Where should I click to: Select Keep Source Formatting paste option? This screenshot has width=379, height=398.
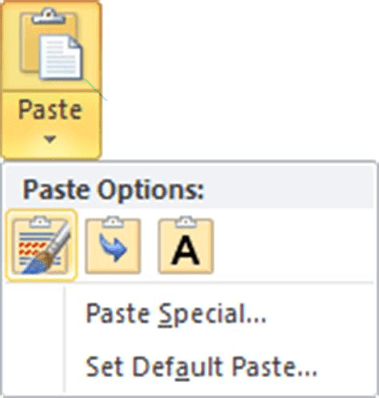tap(42, 245)
